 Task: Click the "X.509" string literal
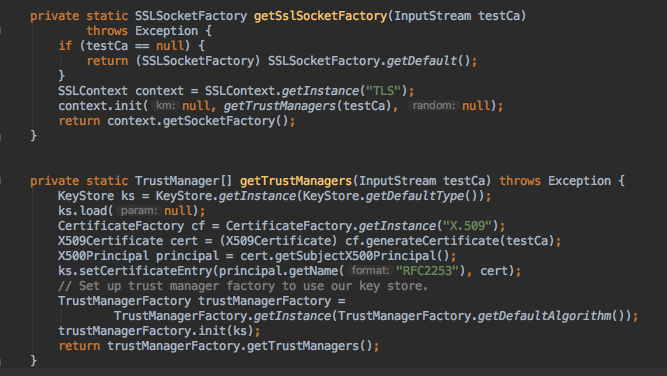point(467,225)
